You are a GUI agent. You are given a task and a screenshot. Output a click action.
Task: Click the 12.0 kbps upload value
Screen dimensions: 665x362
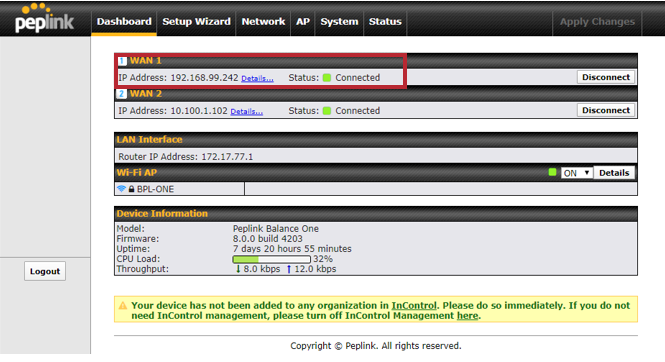tap(315, 269)
